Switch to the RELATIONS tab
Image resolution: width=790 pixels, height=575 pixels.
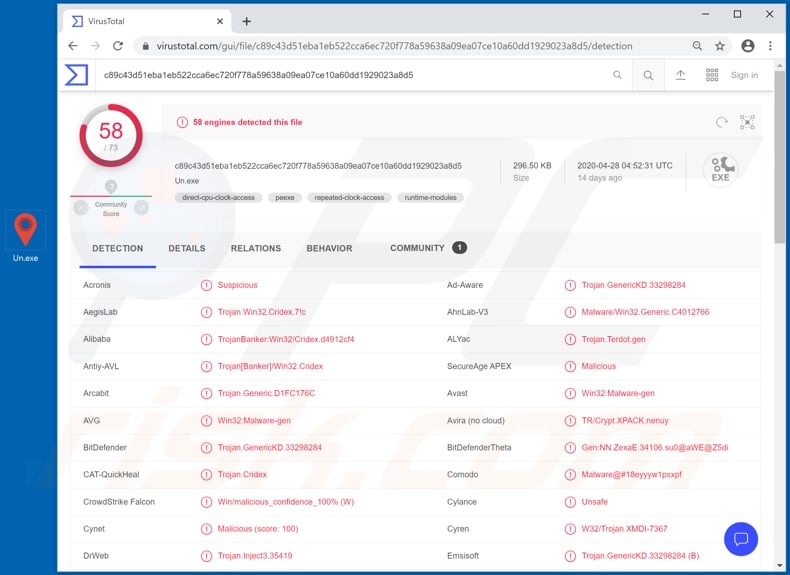coord(256,248)
